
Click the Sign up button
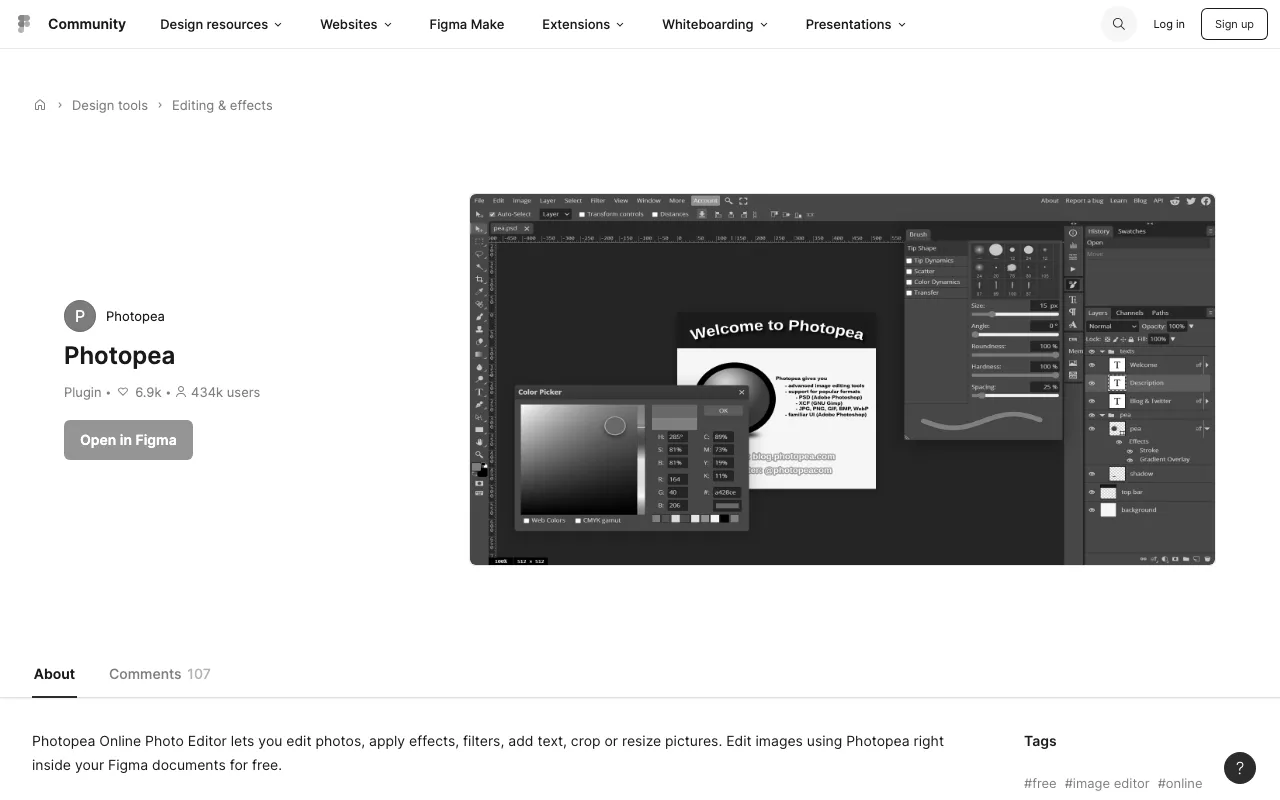[1234, 24]
